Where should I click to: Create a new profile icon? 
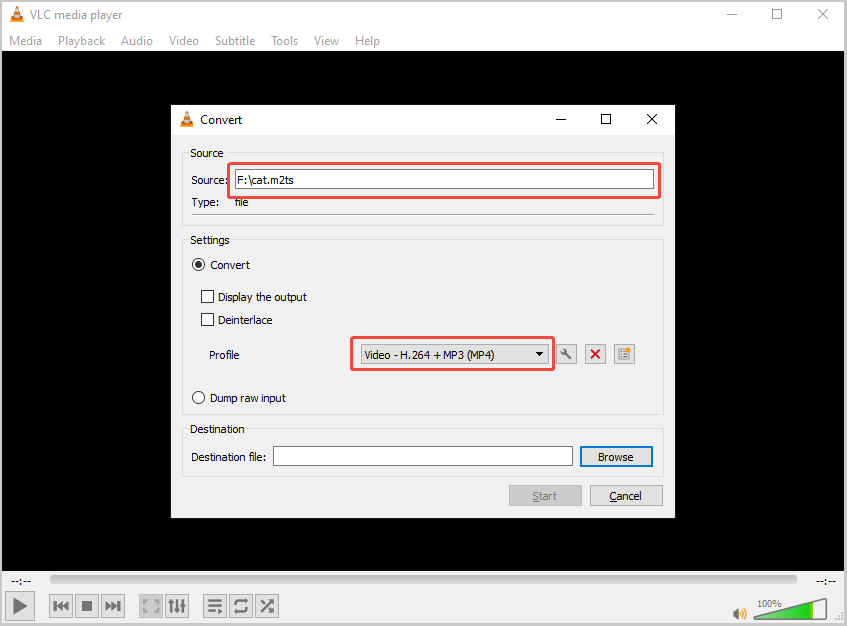[624, 354]
